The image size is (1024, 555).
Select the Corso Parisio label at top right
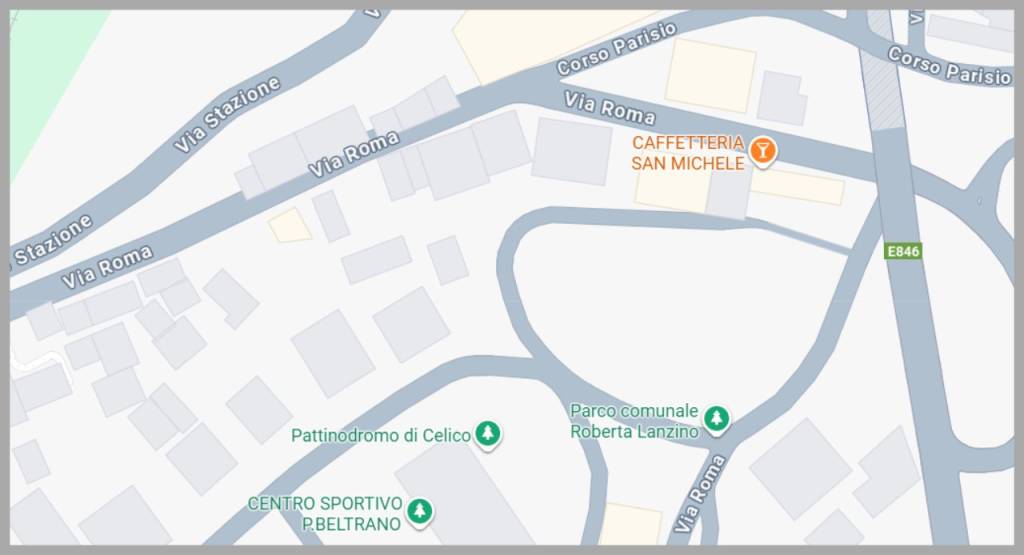pos(950,67)
